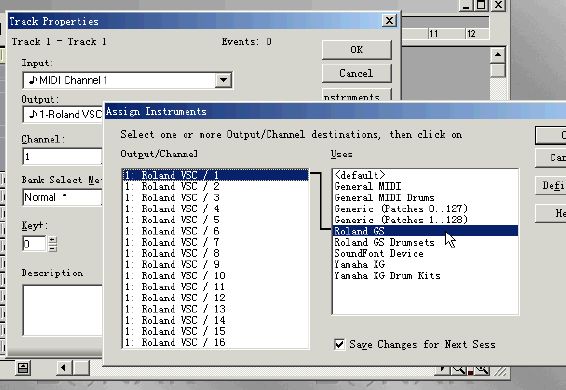Click measure 11 on the timeline ruler
The width and height of the screenshot is (566, 390).
tap(434, 34)
